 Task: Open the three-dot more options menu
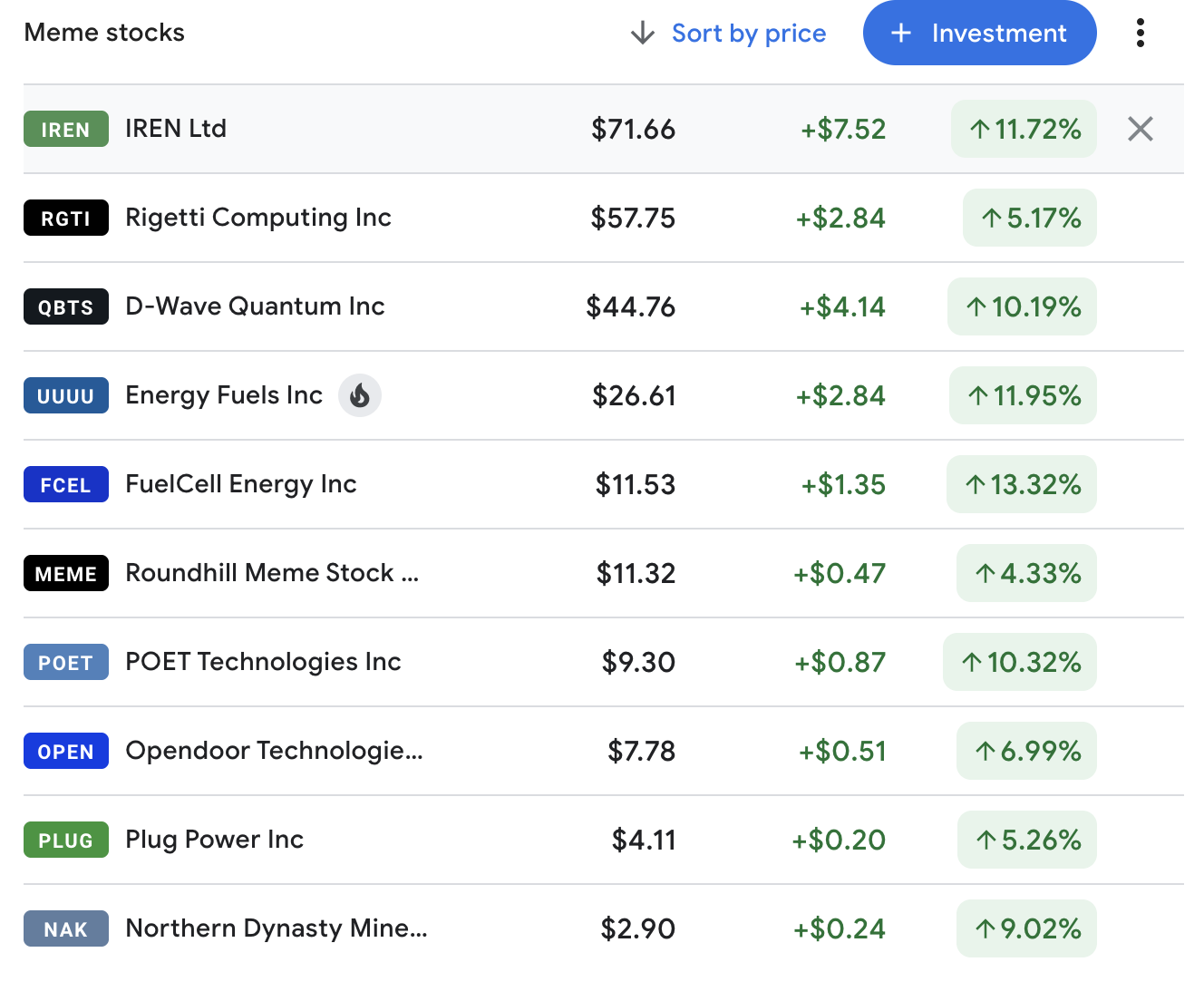coord(1141,34)
